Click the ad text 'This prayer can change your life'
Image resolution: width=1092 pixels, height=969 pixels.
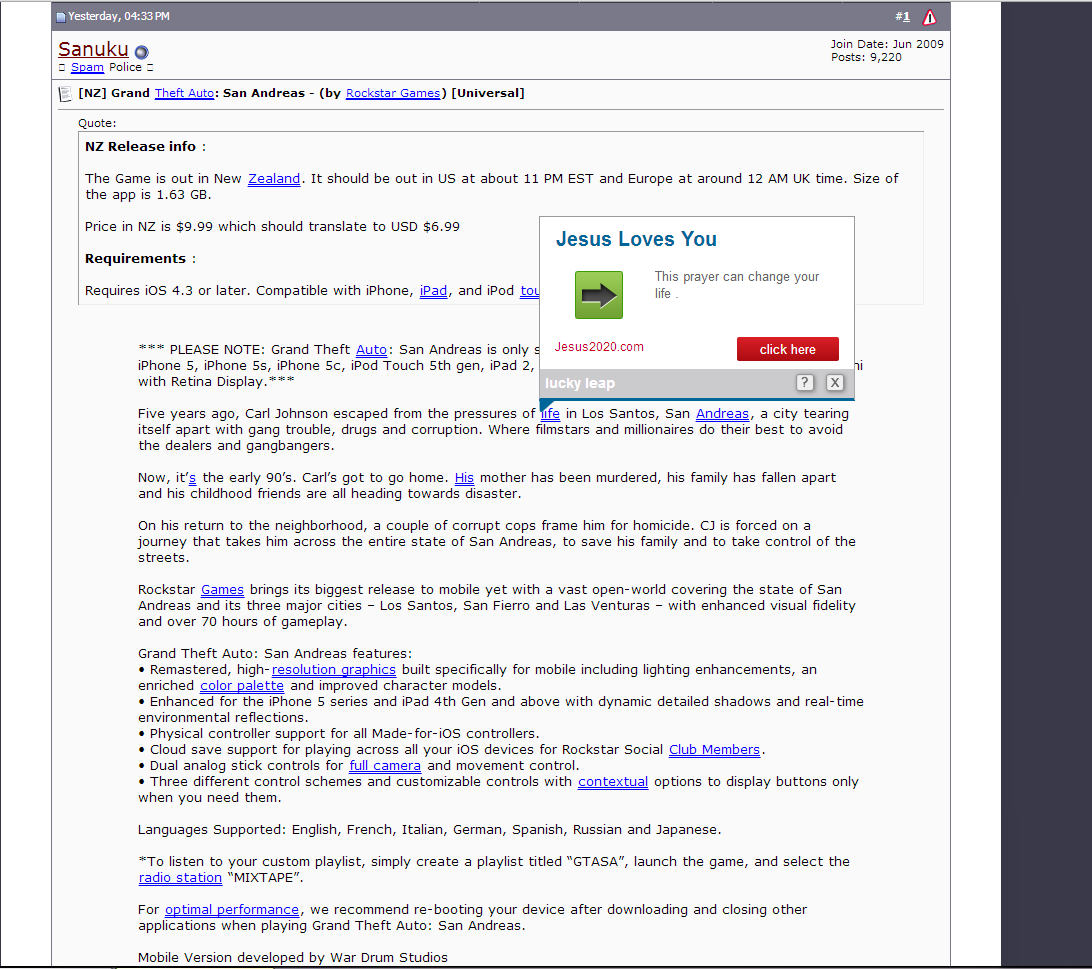click(x=737, y=285)
